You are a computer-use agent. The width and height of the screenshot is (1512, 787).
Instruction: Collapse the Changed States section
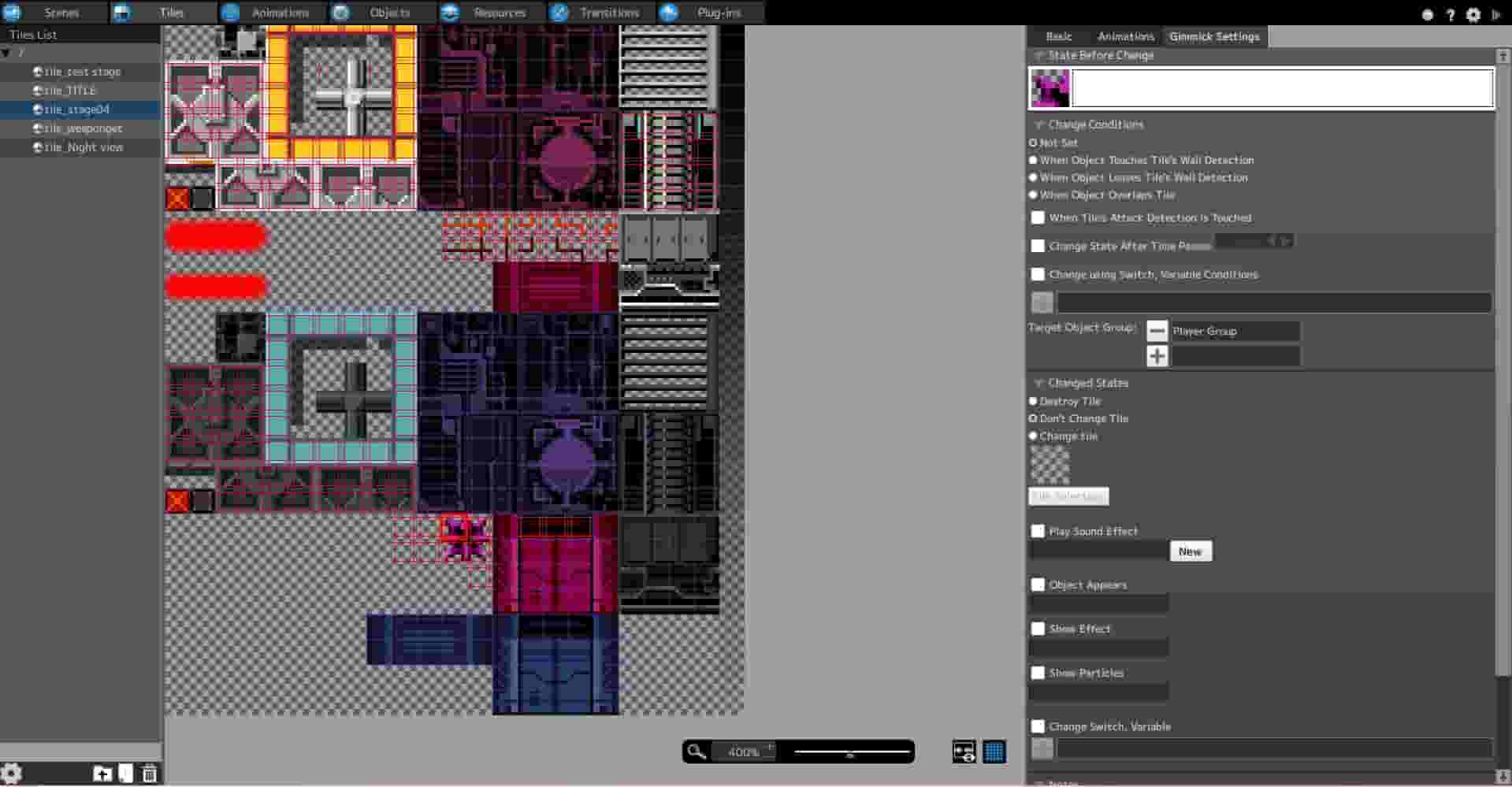pyautogui.click(x=1039, y=382)
